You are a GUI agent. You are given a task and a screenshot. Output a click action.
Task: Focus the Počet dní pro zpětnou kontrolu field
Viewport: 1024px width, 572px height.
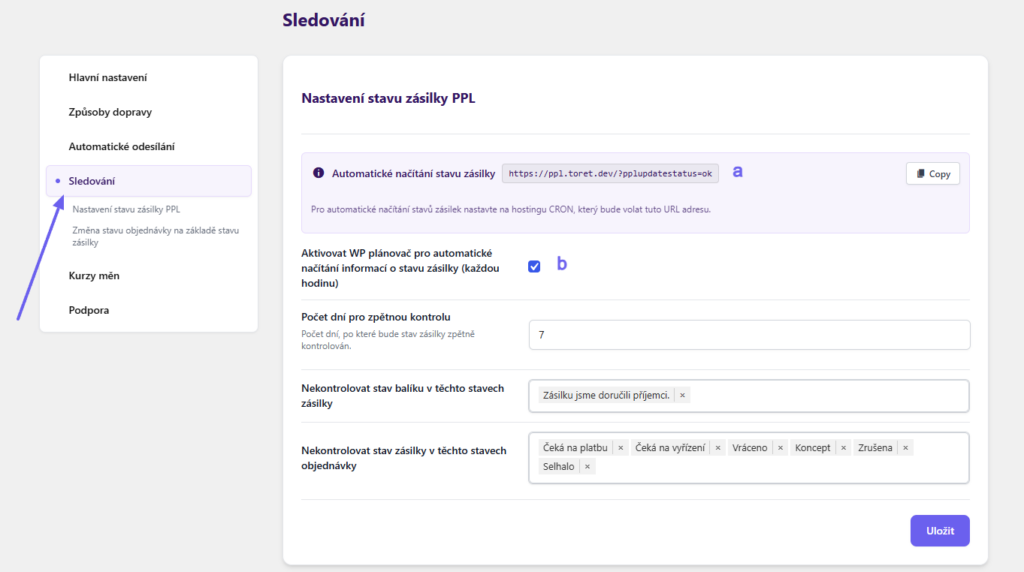749,335
